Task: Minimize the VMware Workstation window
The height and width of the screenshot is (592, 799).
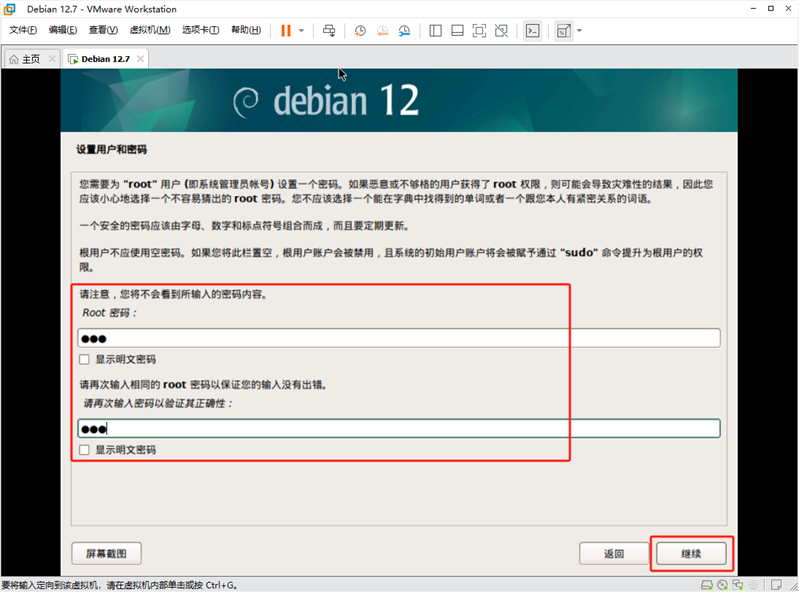Action: 753,9
